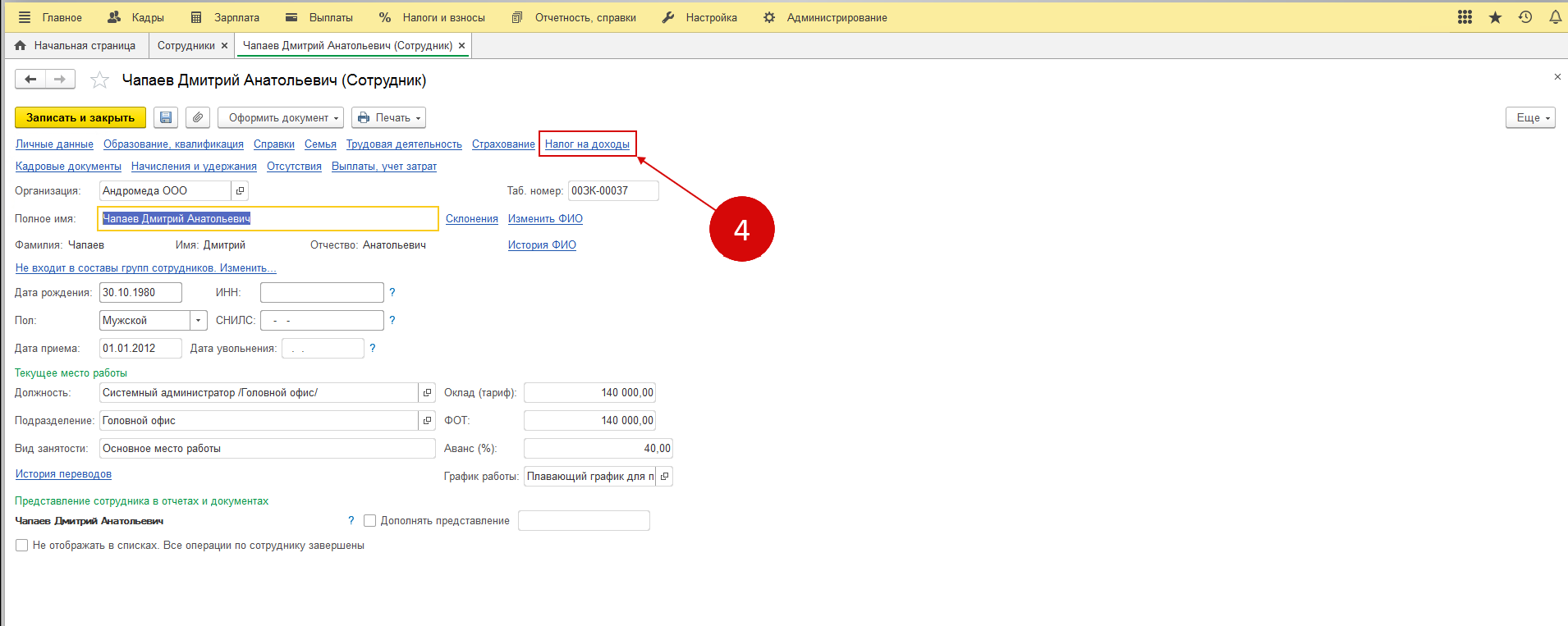
Task: Close the Чапаев Дмитрий Анатольевич tab
Action: 462,46
